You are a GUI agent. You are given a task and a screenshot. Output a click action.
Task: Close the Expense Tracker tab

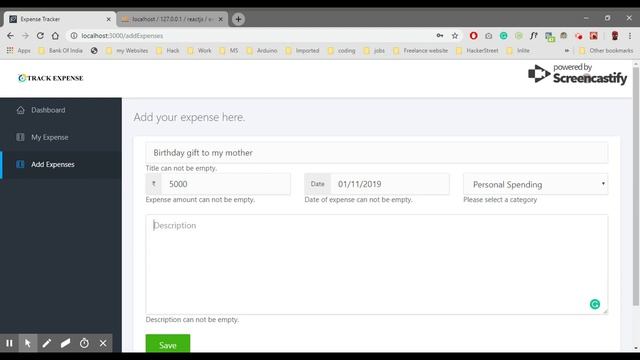click(109, 19)
